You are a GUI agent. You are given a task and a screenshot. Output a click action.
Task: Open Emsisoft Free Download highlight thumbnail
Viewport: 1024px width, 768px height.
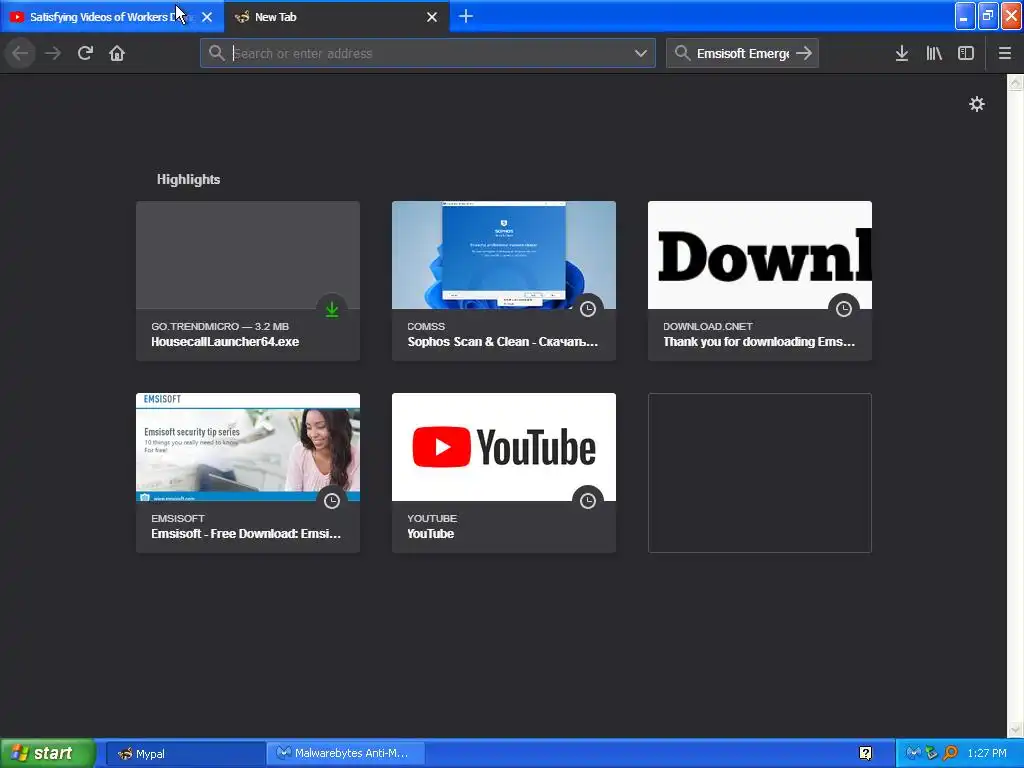[x=248, y=447]
